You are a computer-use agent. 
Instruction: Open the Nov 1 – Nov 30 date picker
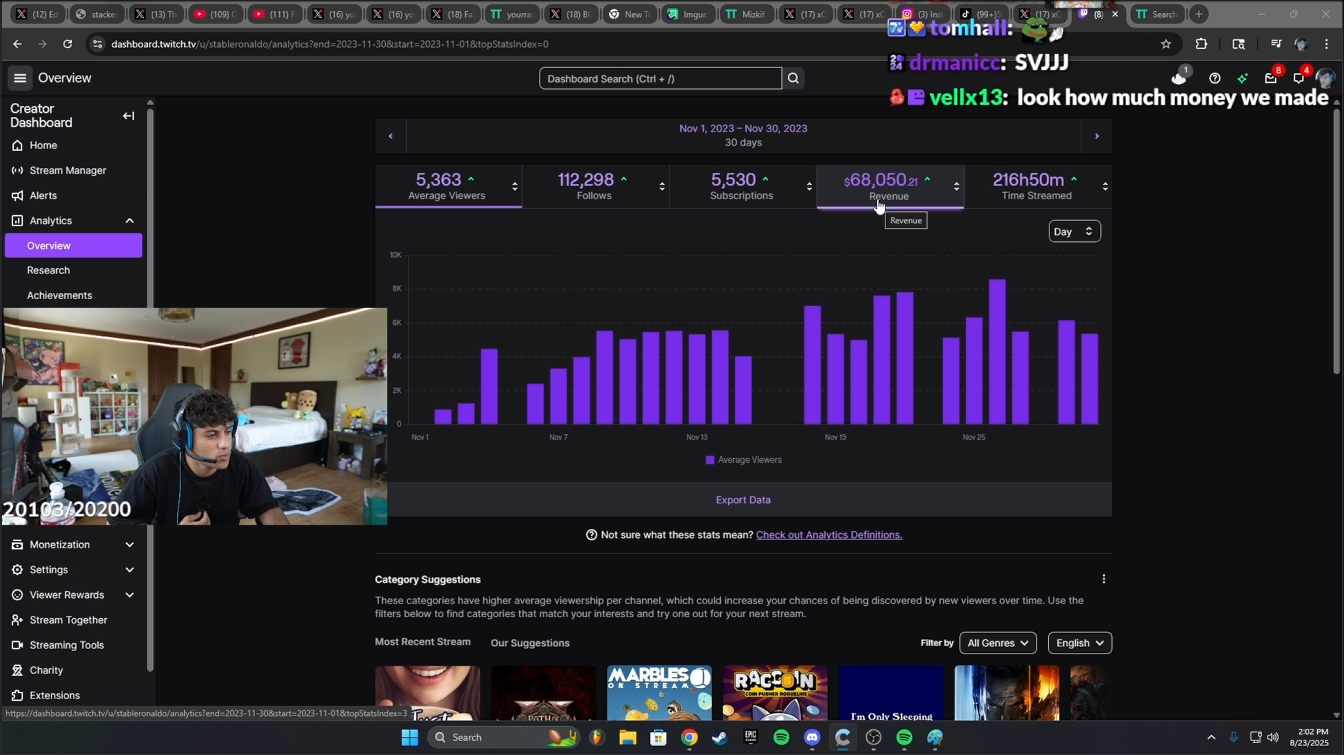(743, 136)
